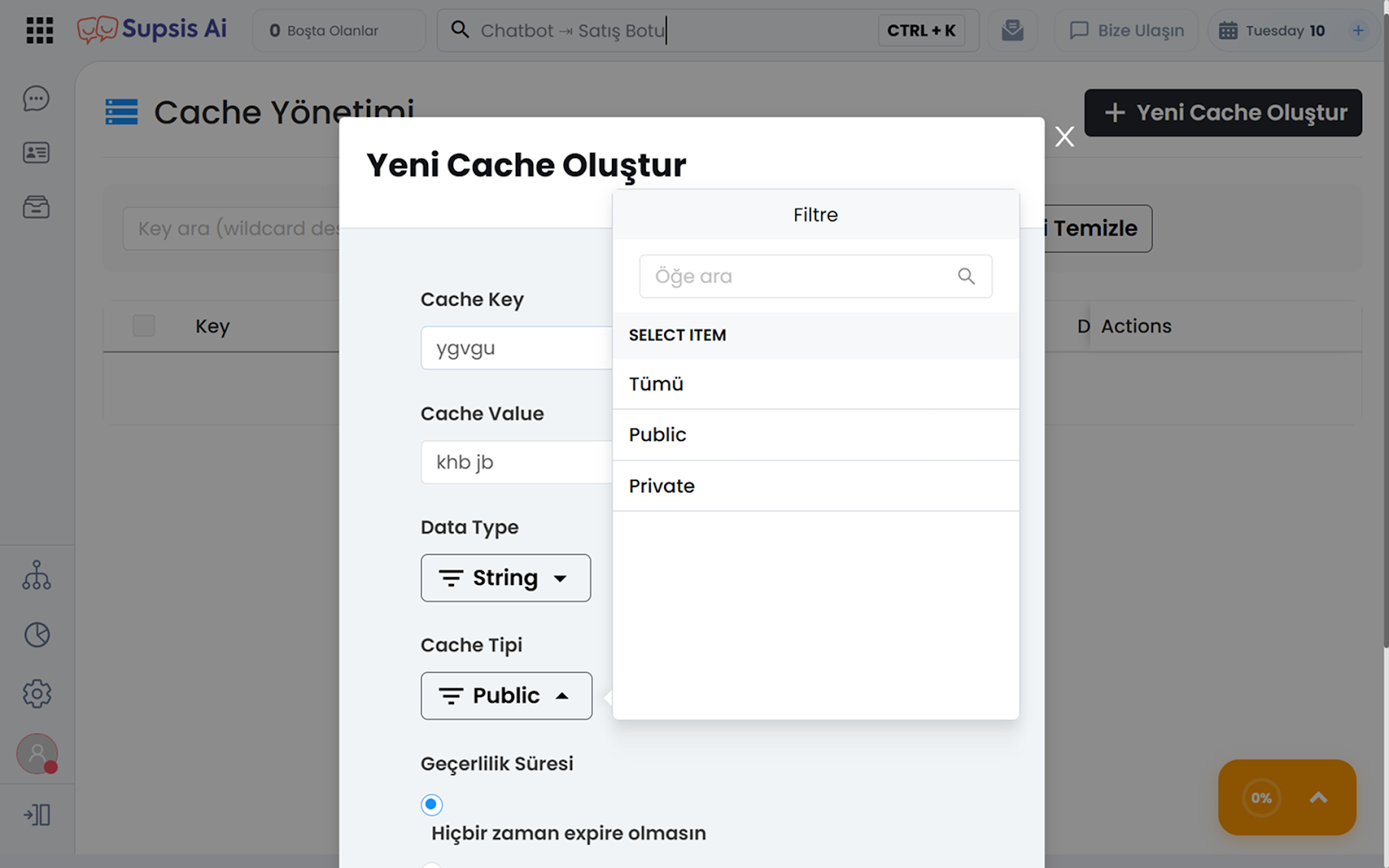Open the organization hierarchy sidebar icon
1389x868 pixels.
[36, 575]
